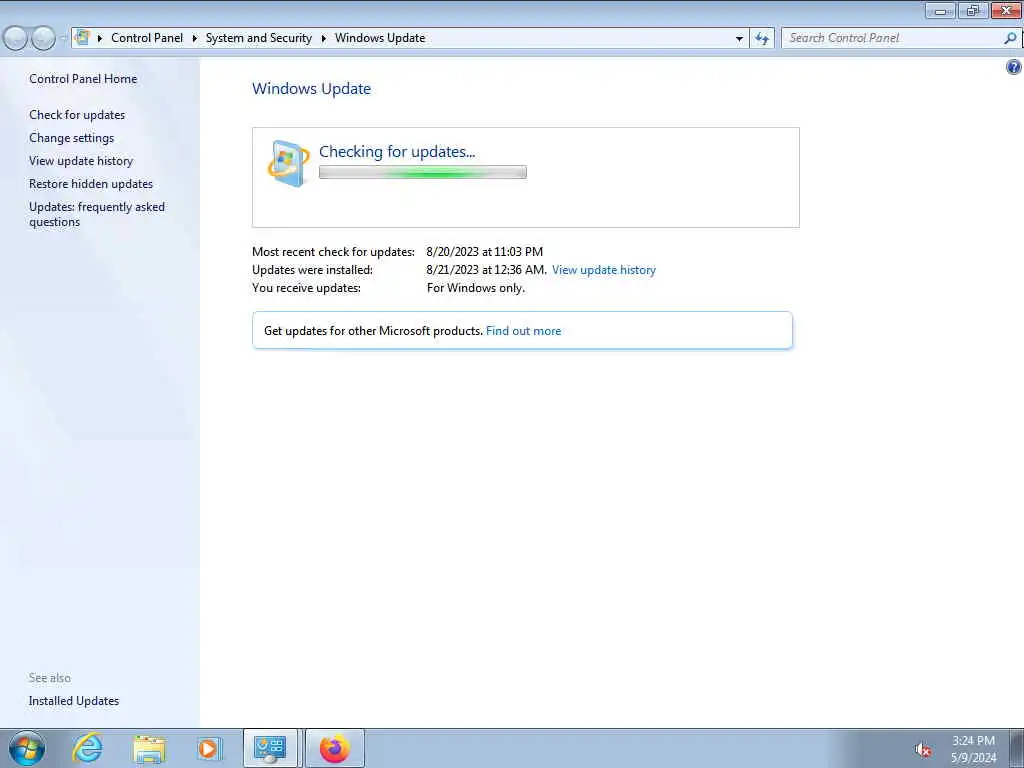Open View update history in sidebar
The image size is (1024, 768).
[x=81, y=161]
